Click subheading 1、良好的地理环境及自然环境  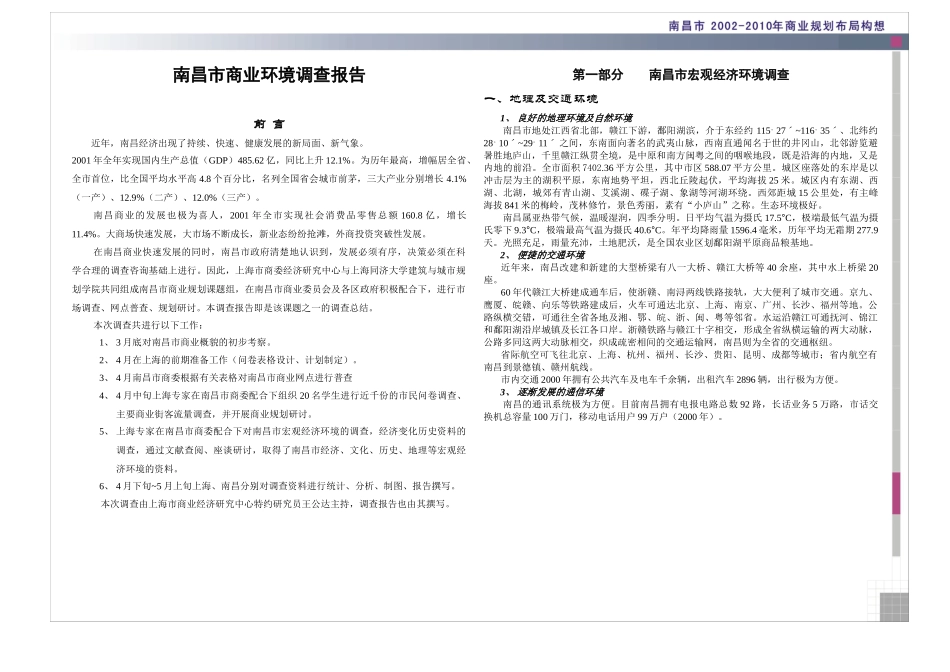click(567, 118)
